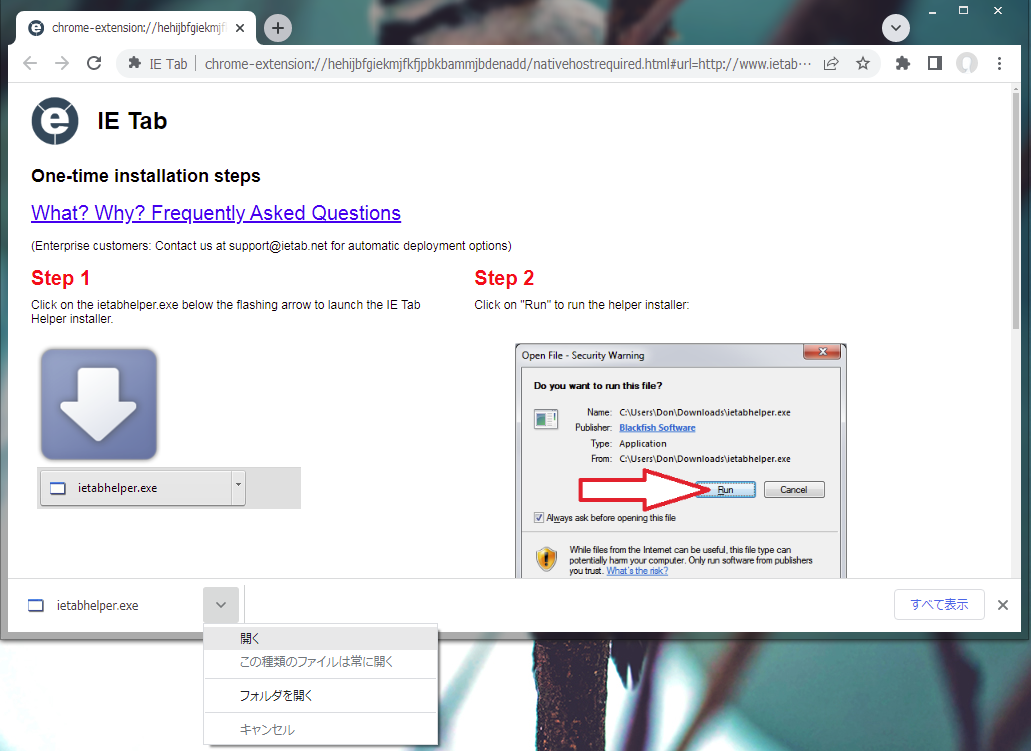Image resolution: width=1031 pixels, height=751 pixels.
Task: Share this page via address bar icon
Action: (x=831, y=63)
